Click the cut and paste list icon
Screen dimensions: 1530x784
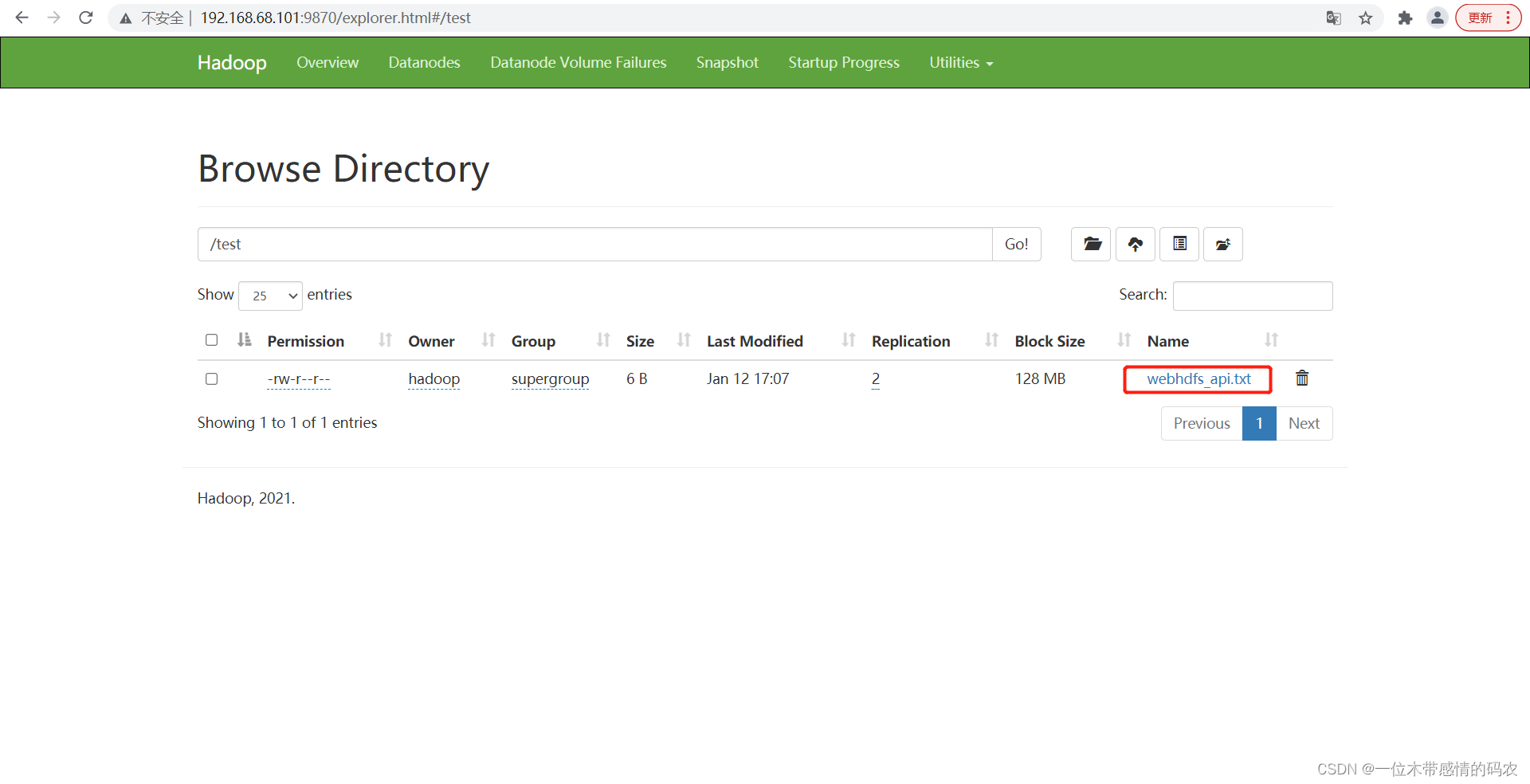(1179, 244)
